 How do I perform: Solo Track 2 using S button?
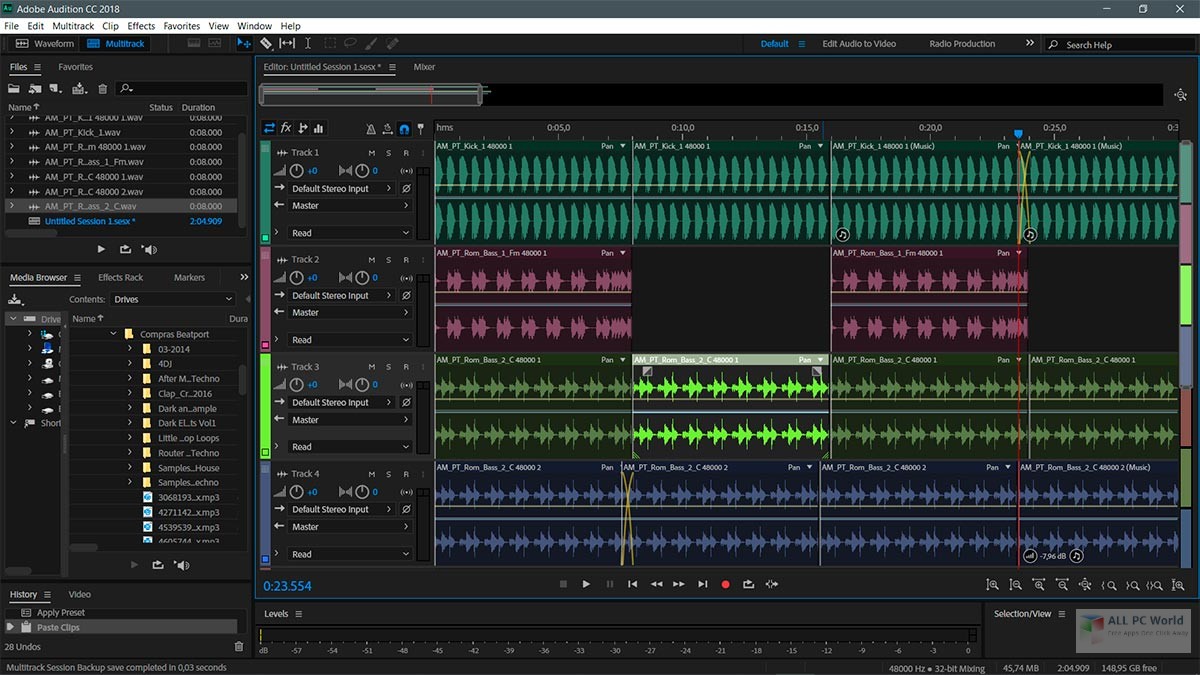(389, 260)
